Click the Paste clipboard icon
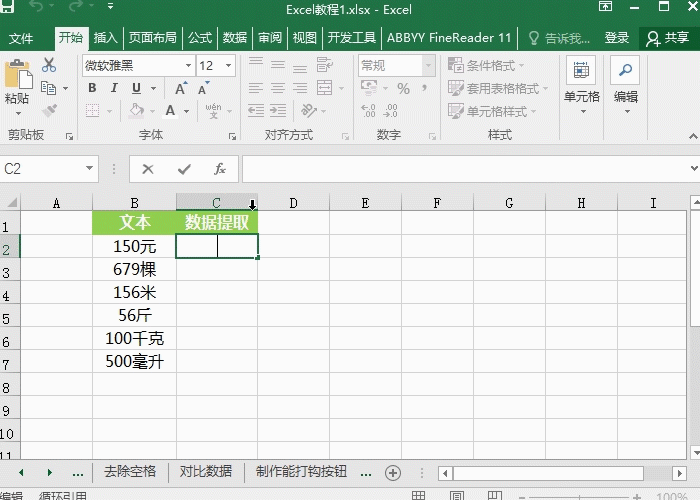The height and width of the screenshot is (500, 700). pos(17,79)
